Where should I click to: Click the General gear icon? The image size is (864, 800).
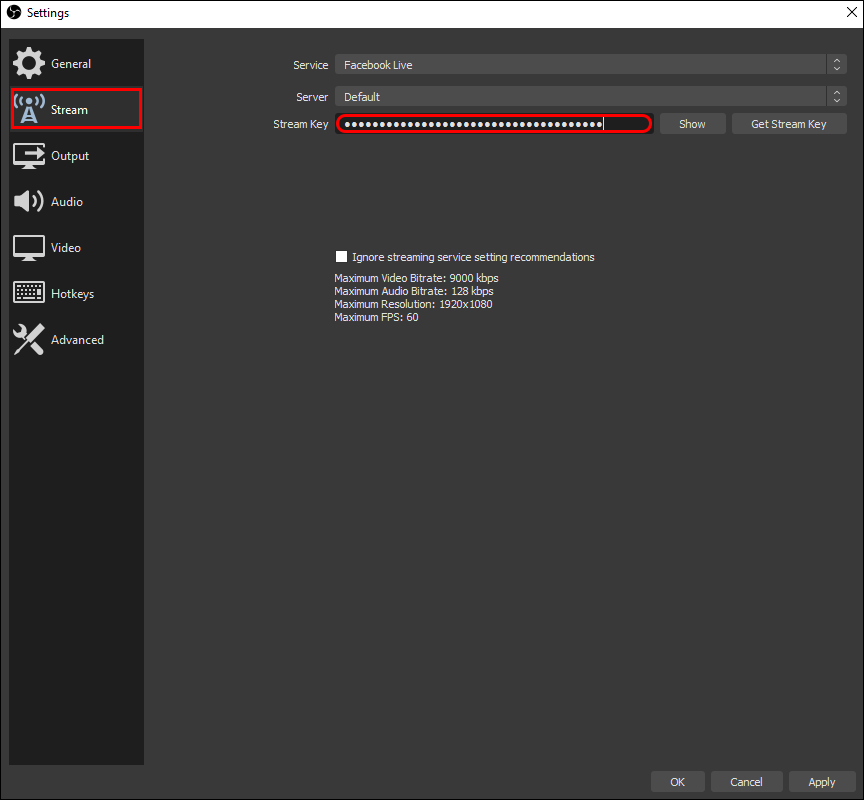pos(29,63)
